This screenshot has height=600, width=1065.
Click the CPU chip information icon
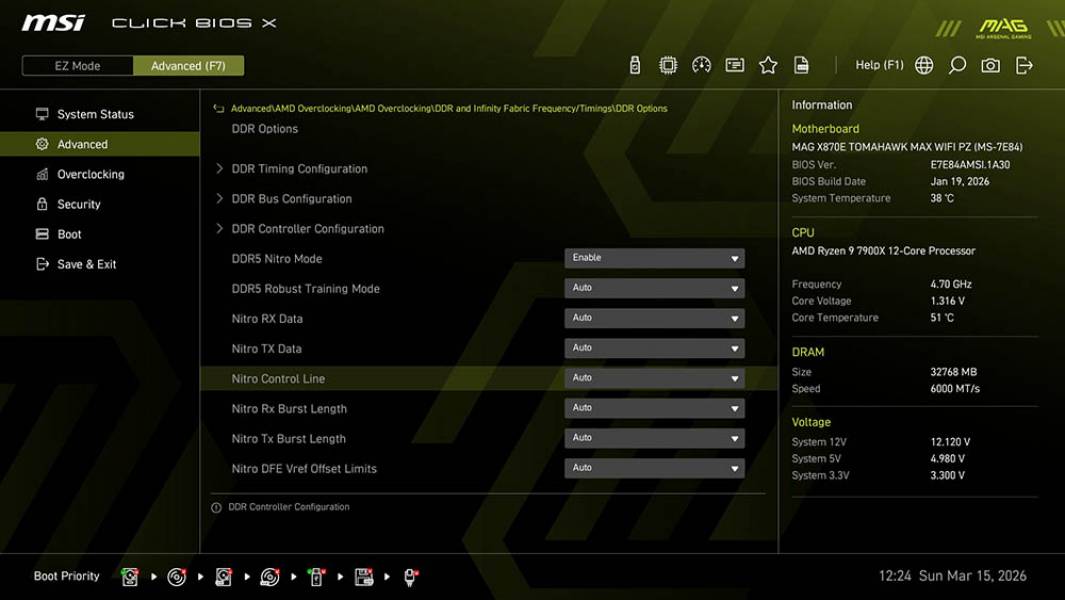[x=668, y=64]
